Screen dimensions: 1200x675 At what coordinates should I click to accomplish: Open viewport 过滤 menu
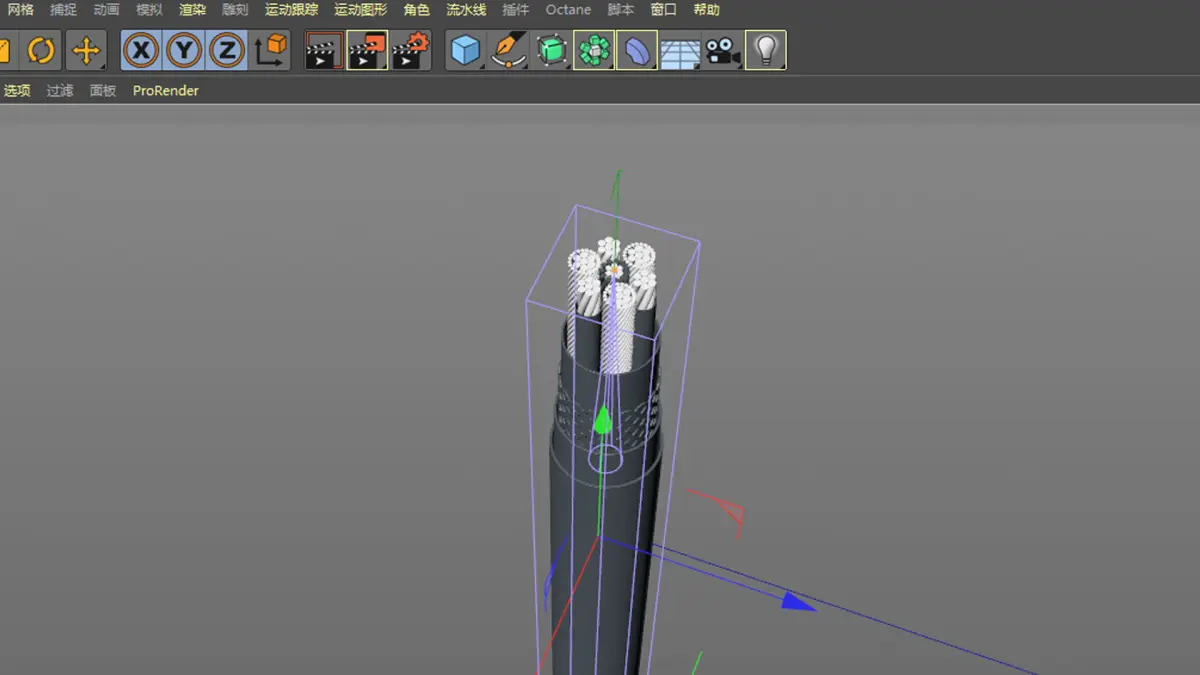[60, 91]
